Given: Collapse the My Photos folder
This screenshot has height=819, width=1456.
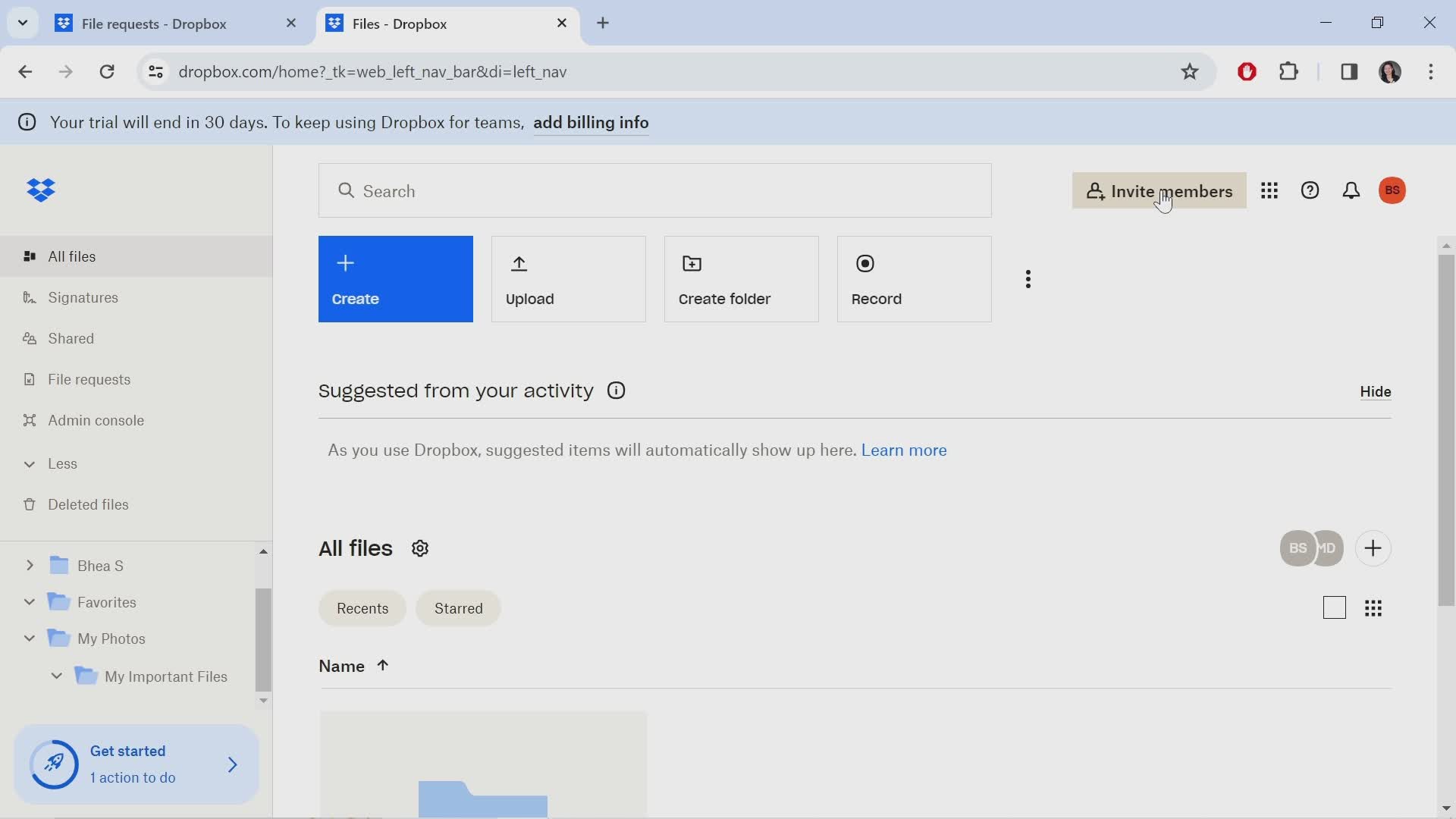Looking at the screenshot, I should 29,638.
